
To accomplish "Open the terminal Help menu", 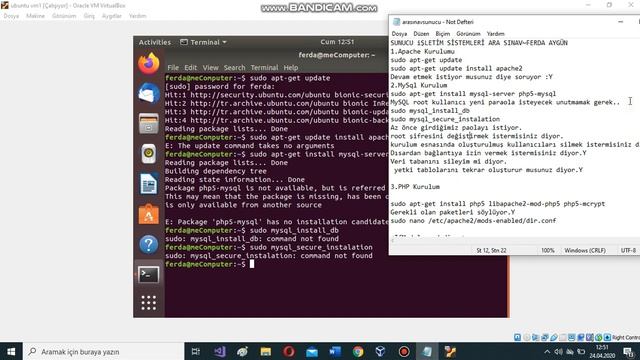I will 291,68.
